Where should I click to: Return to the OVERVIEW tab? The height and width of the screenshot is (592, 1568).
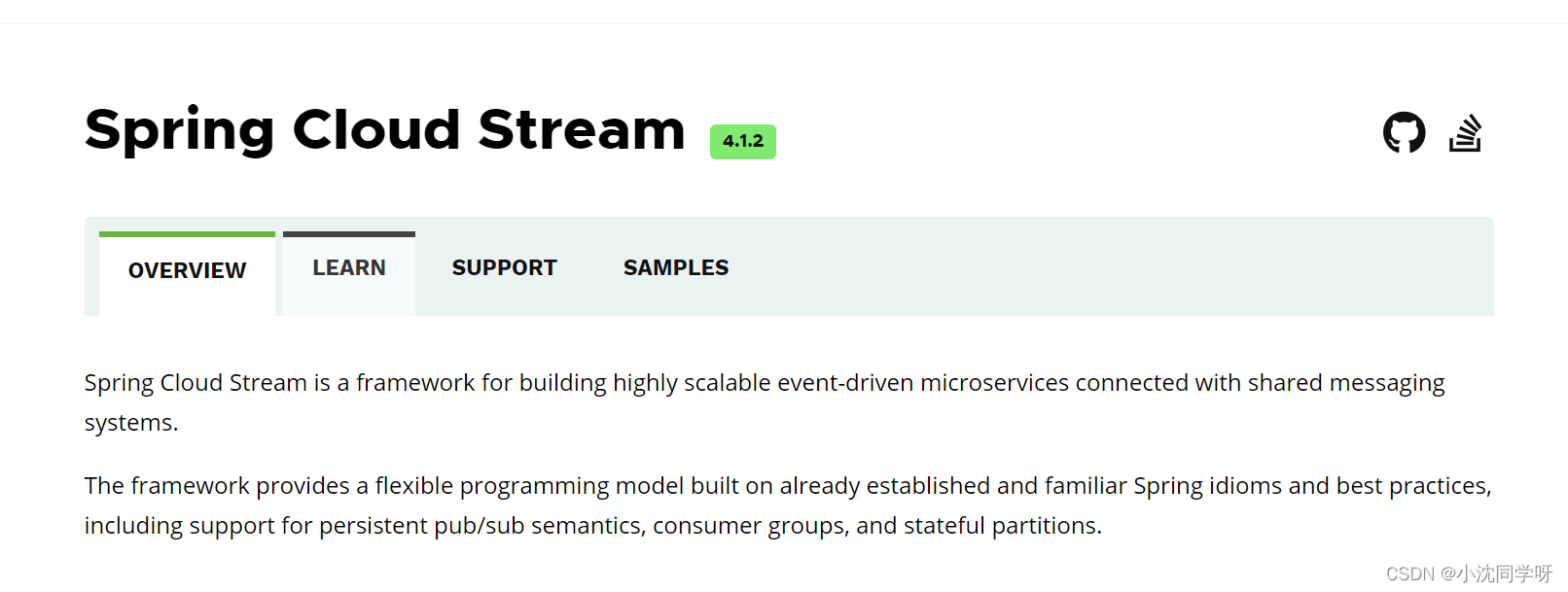click(187, 270)
